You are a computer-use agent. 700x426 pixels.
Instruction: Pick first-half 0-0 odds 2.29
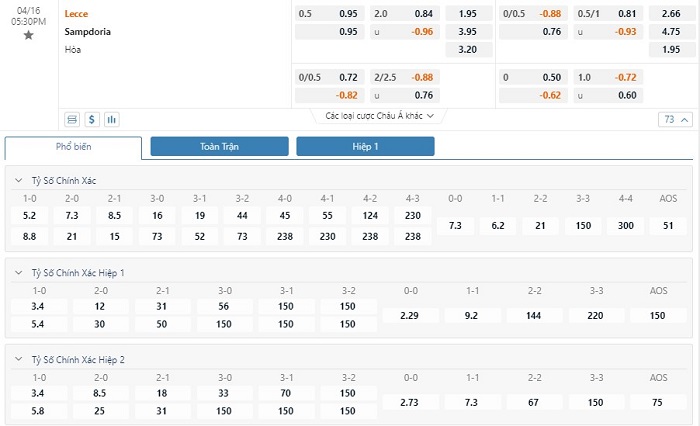[409, 316]
